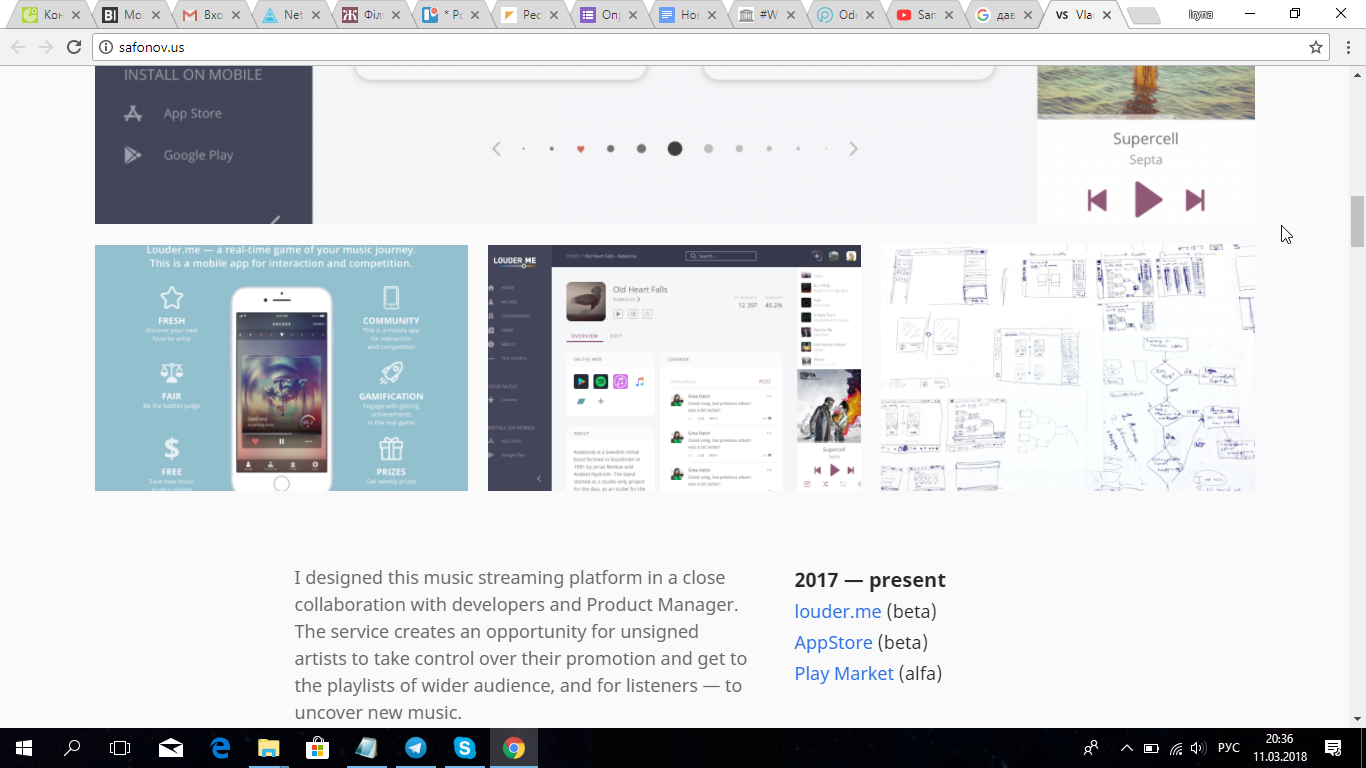
Task: Click the Iryna profile button
Action: tap(1200, 14)
